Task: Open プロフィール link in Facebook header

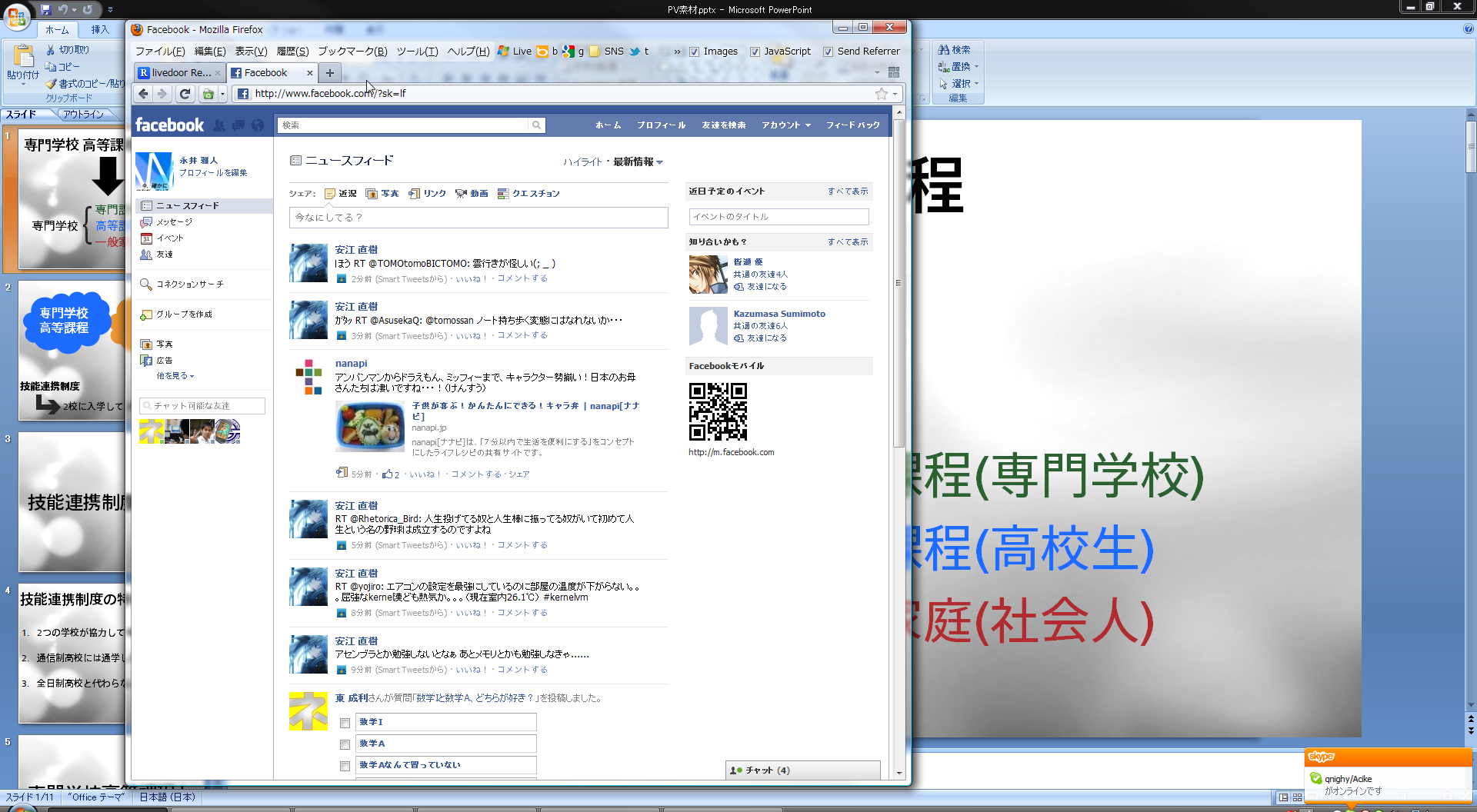Action: click(x=661, y=125)
